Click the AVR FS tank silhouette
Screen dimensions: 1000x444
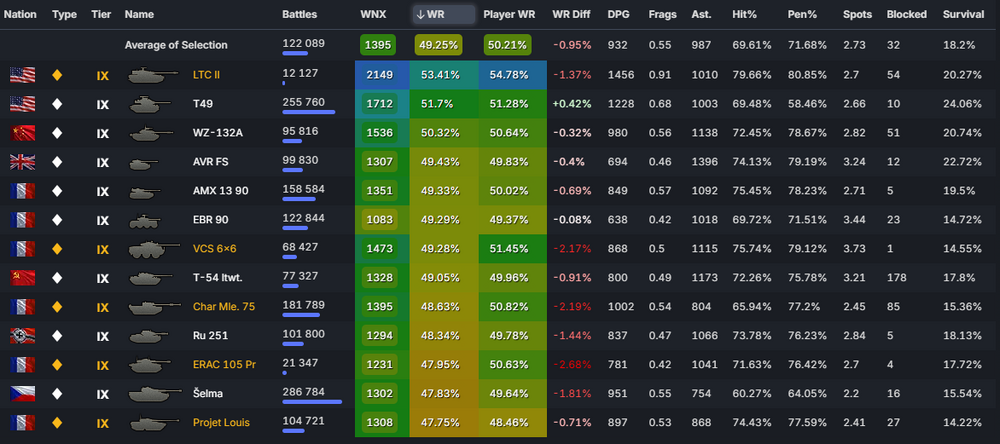(x=144, y=163)
